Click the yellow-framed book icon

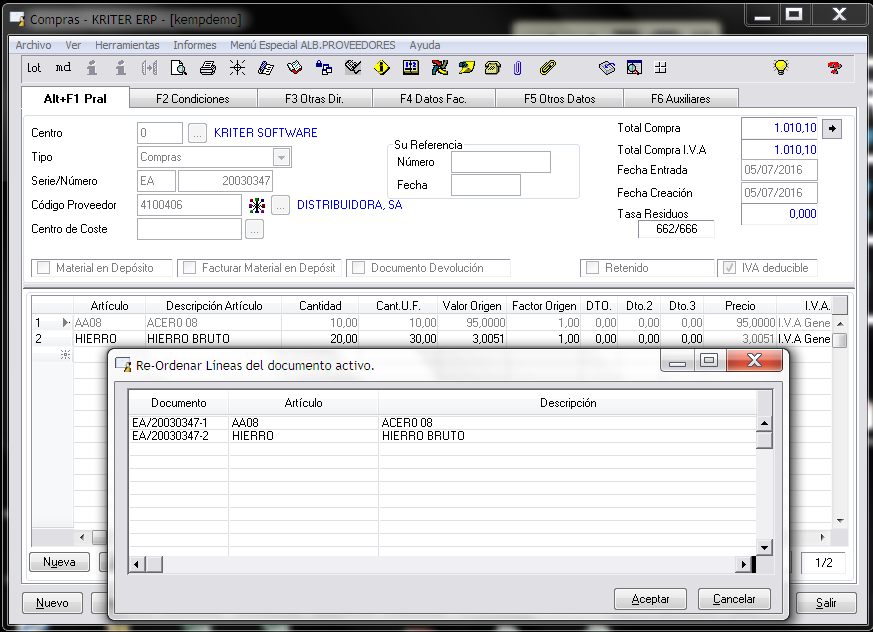[x=411, y=68]
